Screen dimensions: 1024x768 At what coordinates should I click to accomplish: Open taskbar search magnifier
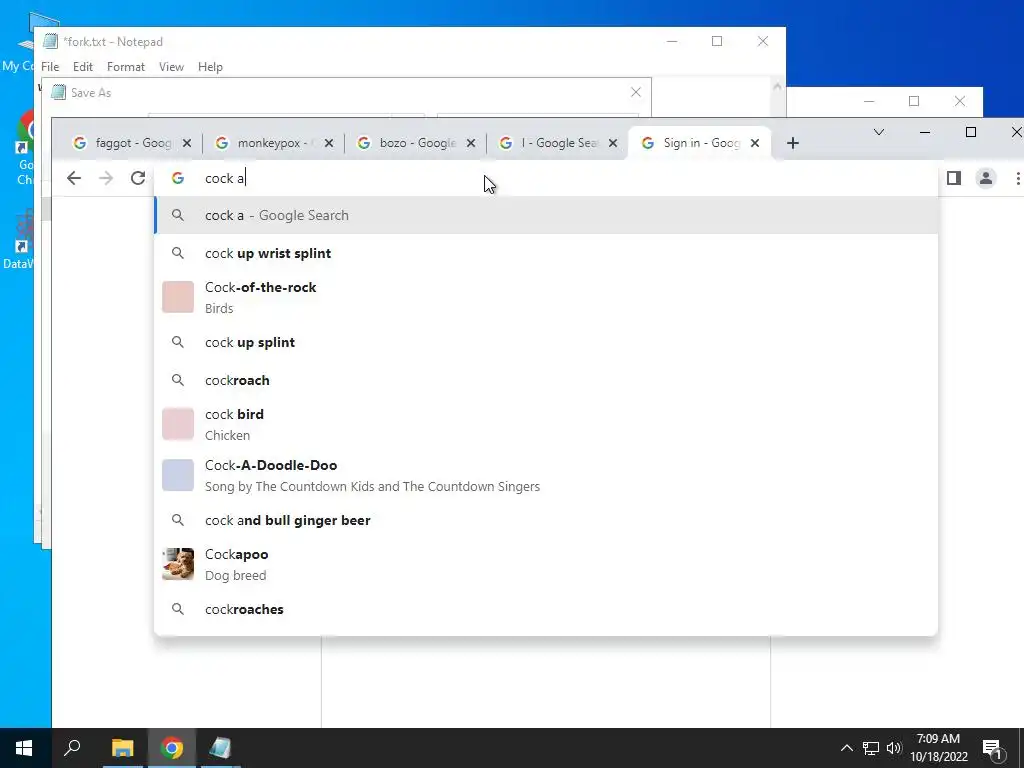[72, 748]
